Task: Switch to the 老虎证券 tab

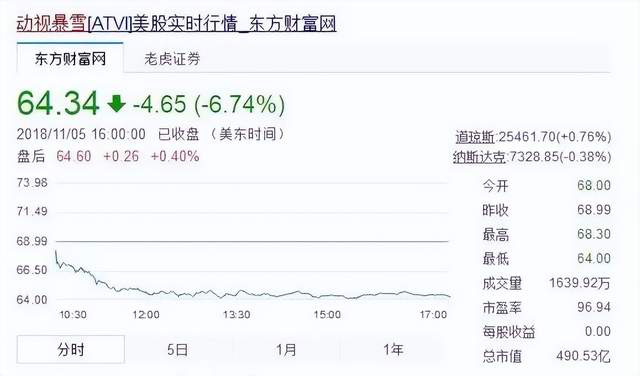Action: 172,59
